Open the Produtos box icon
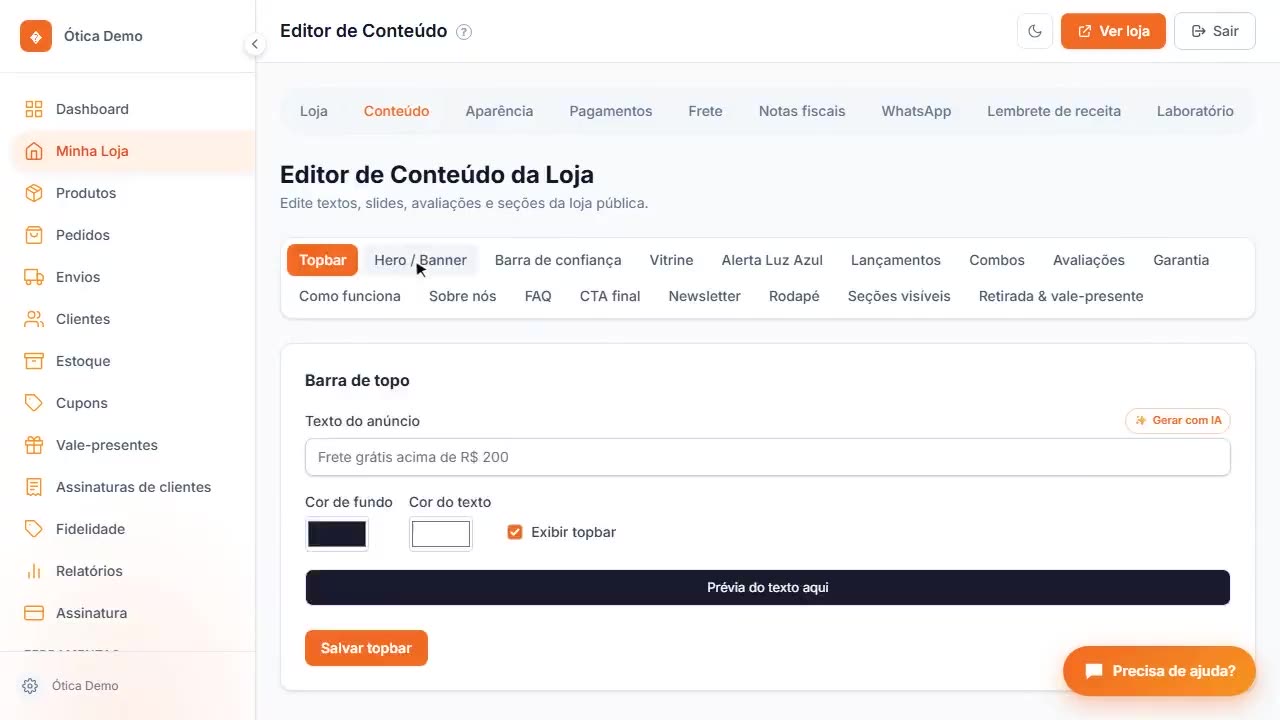This screenshot has height=720, width=1280. pyautogui.click(x=34, y=193)
